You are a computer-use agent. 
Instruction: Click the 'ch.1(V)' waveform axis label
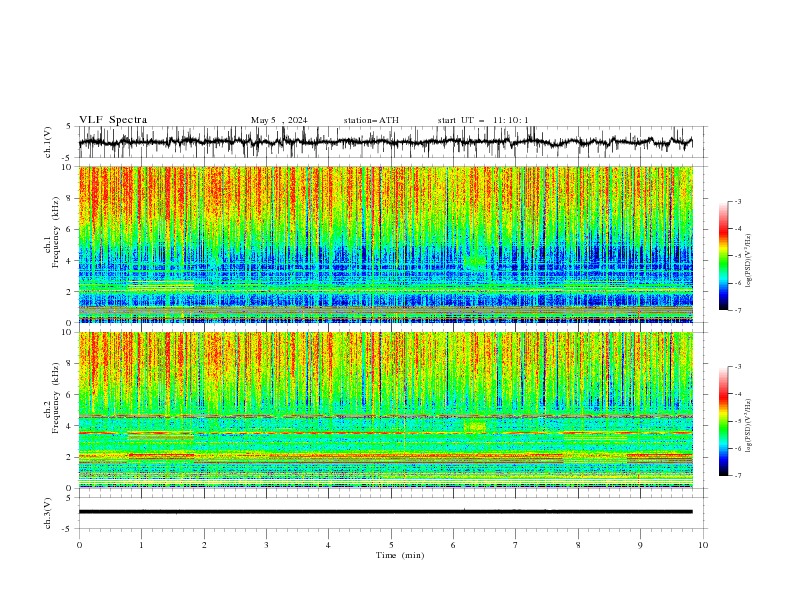48,142
